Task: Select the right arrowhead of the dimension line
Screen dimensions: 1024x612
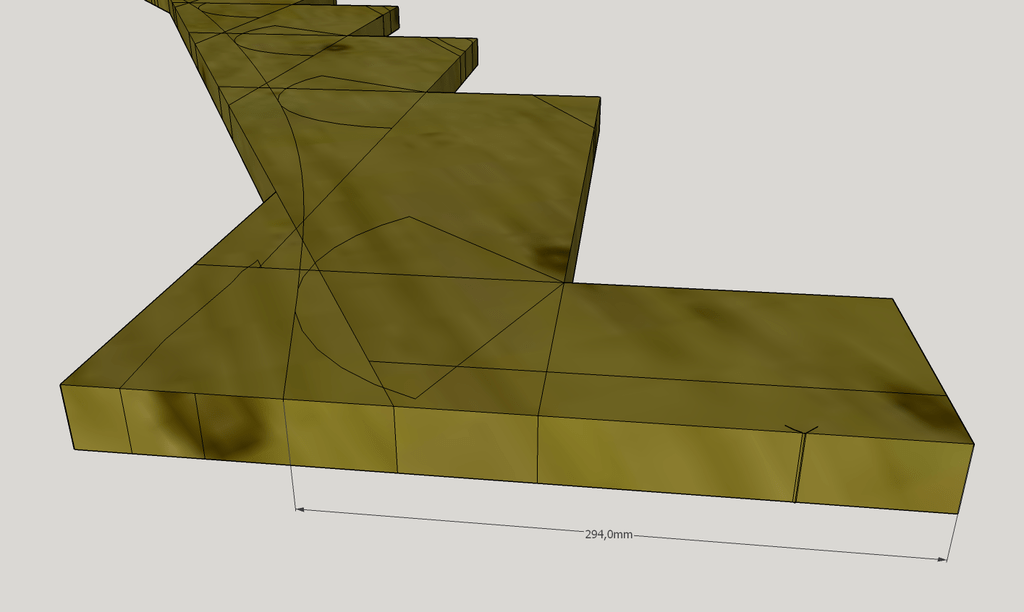Action: 943,560
